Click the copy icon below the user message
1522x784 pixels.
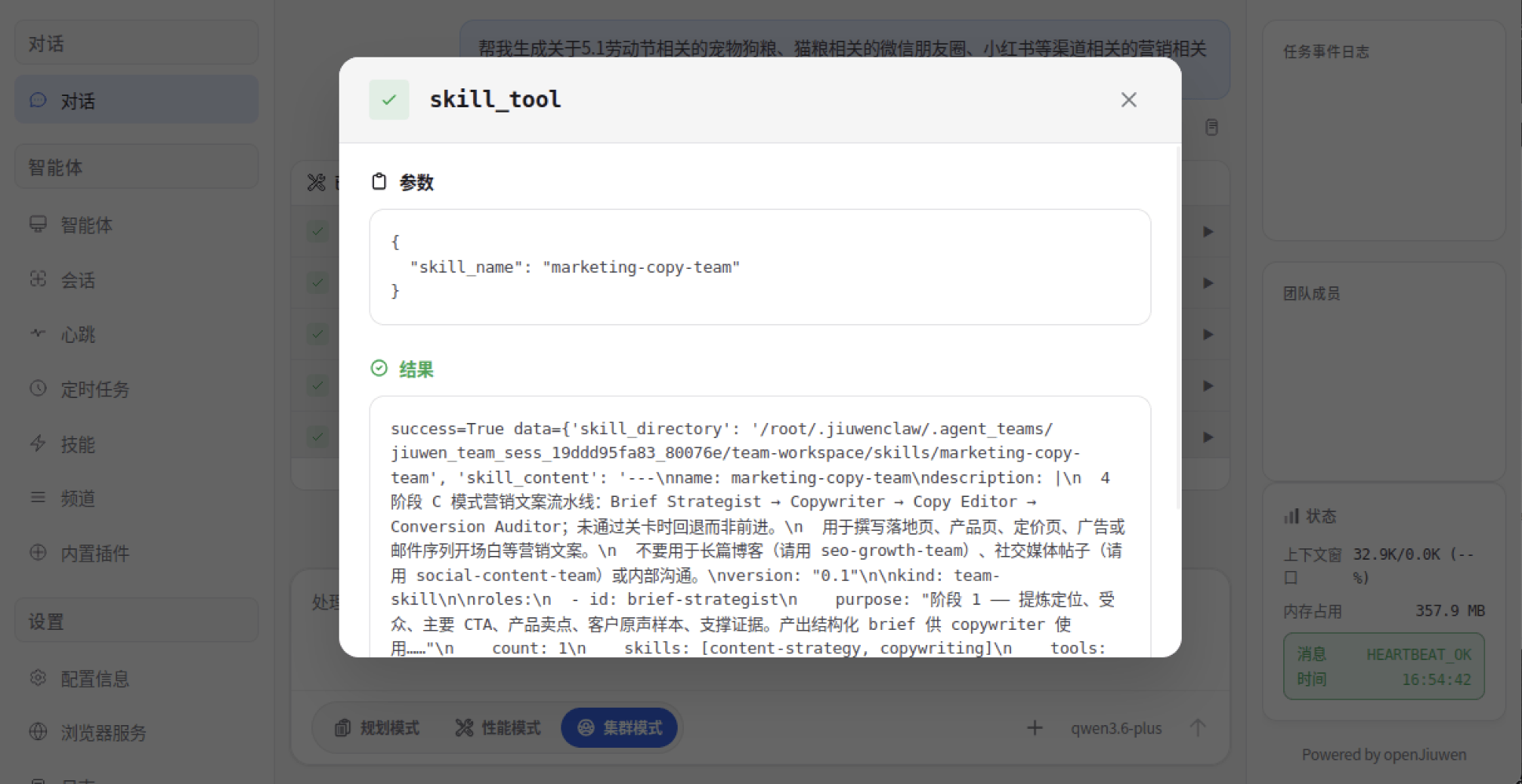pos(1211,128)
